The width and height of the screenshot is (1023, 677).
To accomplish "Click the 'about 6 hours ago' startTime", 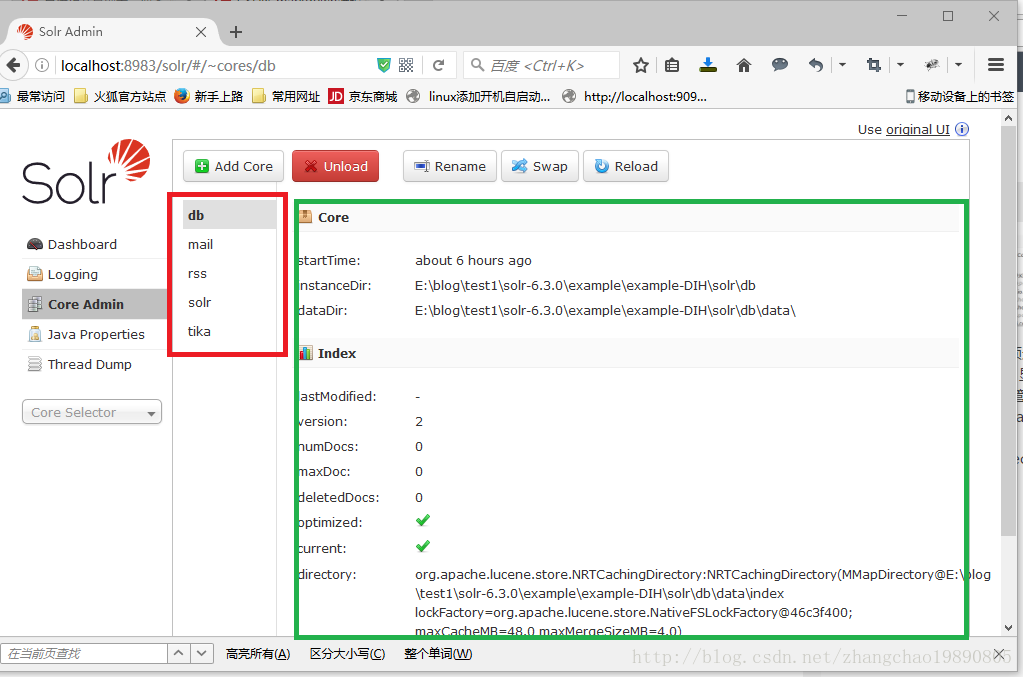I will (473, 260).
